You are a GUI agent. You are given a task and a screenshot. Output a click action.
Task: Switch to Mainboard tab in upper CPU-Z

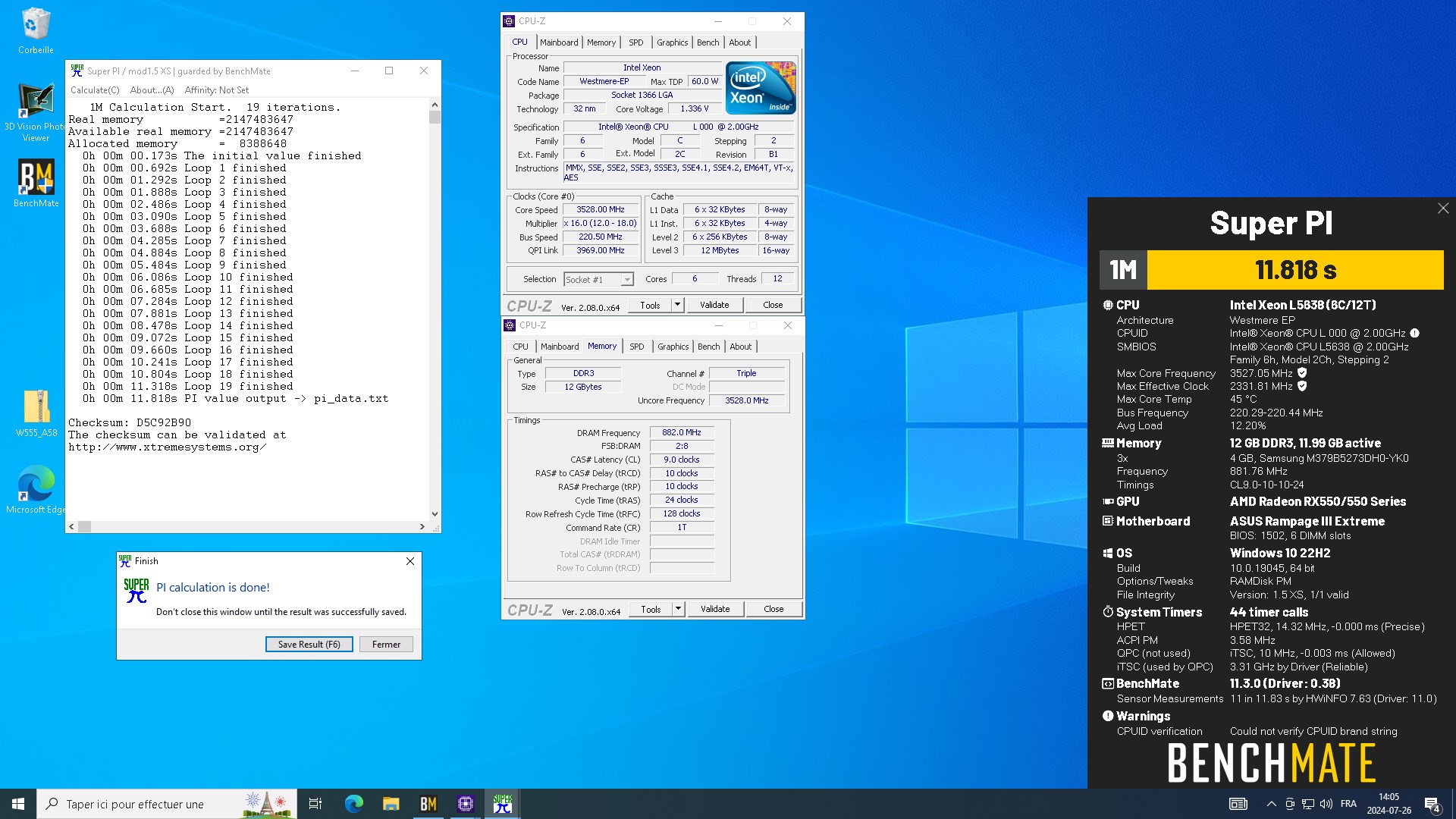pos(559,42)
